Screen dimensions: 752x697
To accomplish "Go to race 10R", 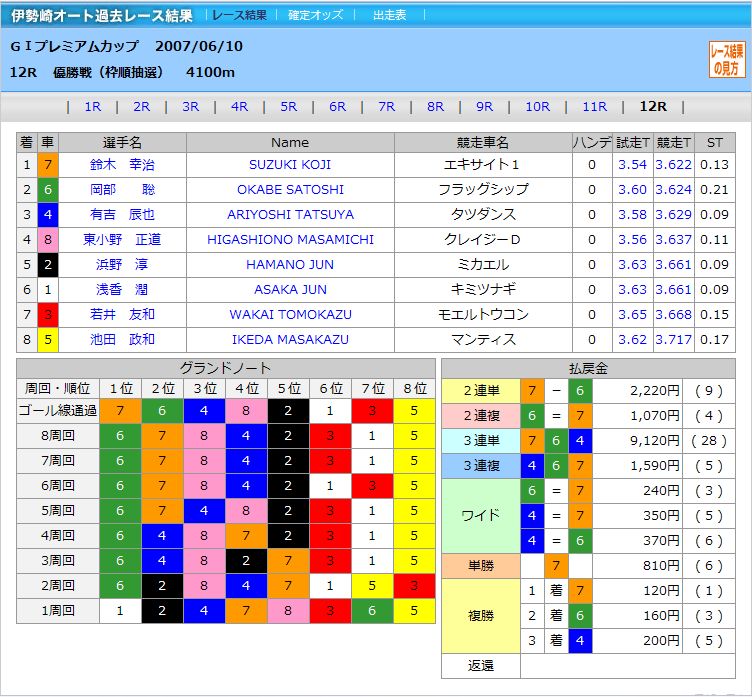I will pyautogui.click(x=538, y=106).
